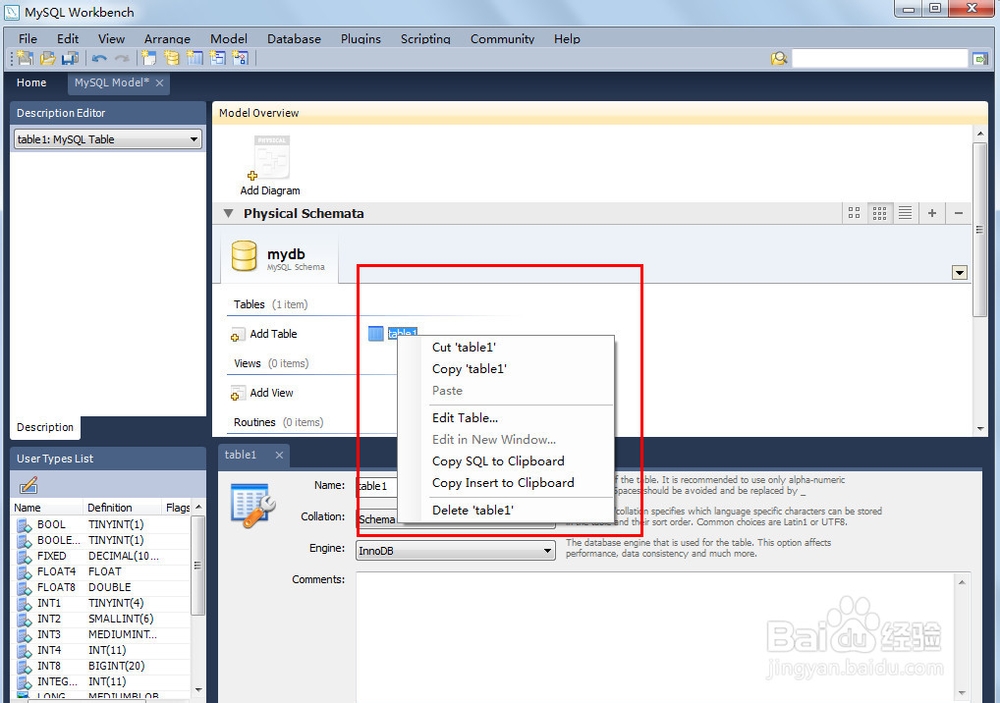Open the File menu

click(x=27, y=39)
